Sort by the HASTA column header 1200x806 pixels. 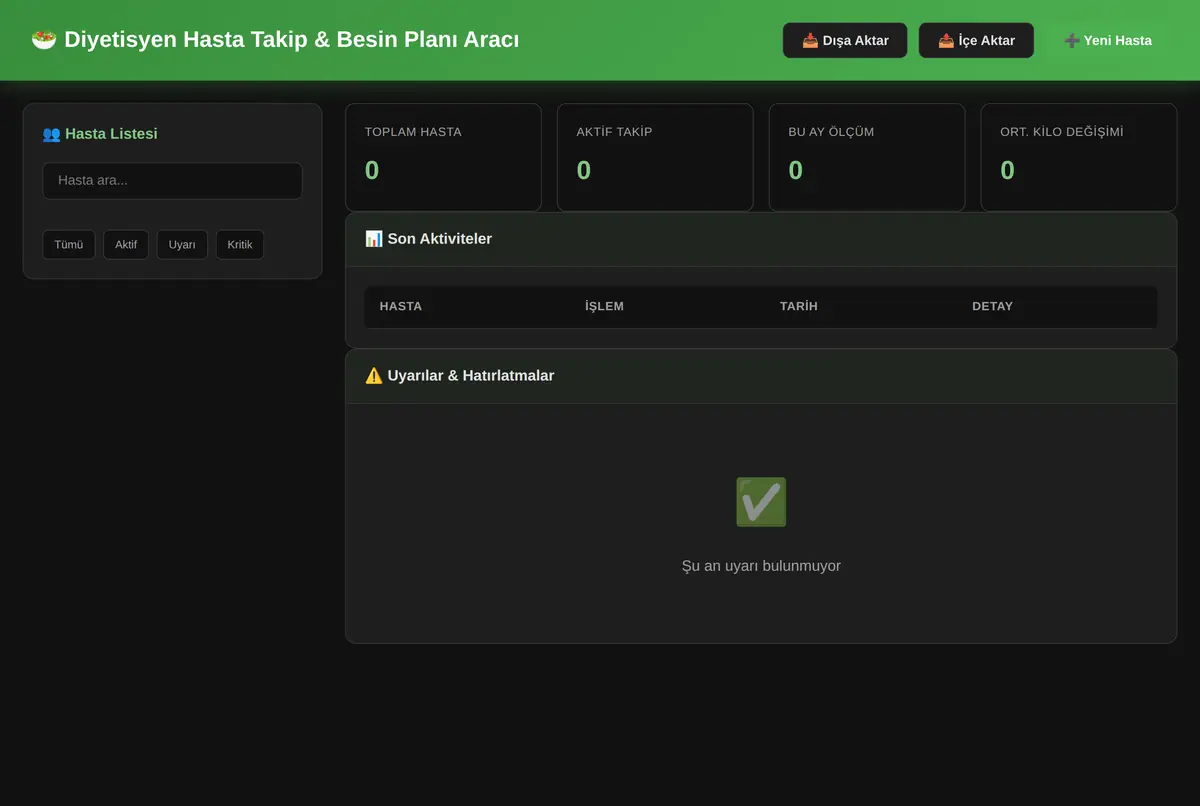click(x=401, y=306)
